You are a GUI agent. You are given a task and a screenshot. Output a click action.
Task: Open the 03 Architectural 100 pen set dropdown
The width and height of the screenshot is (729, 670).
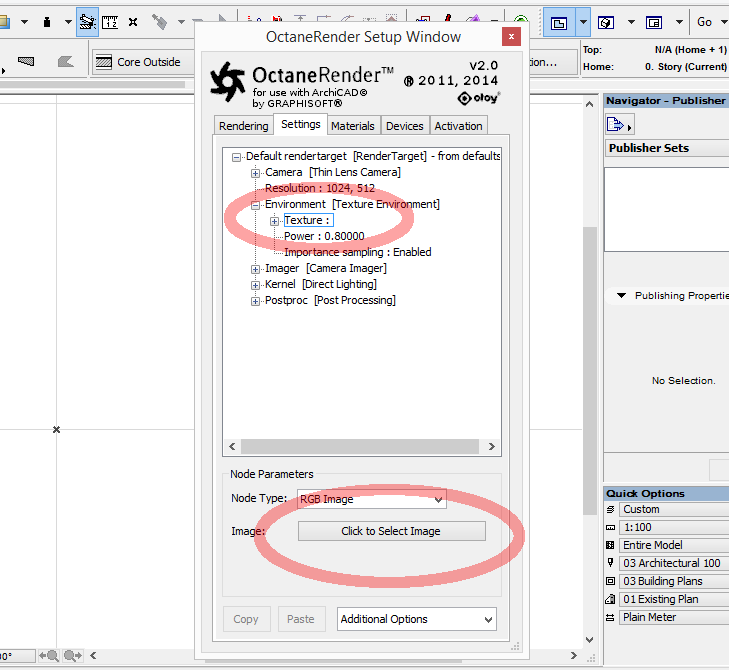point(674,564)
